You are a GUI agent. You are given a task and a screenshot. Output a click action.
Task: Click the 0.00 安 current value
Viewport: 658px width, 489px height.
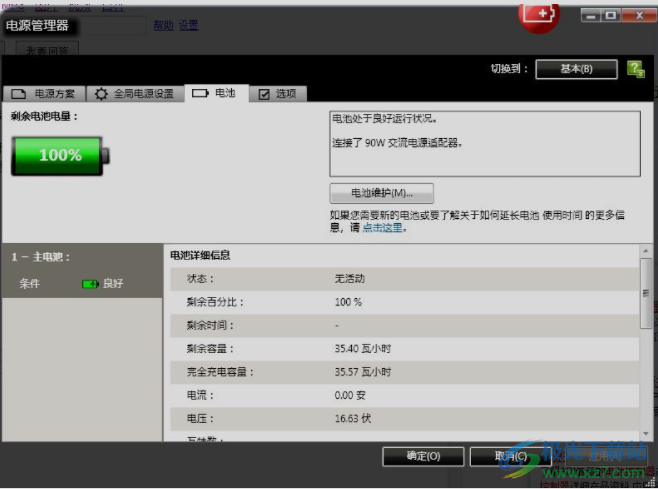(350, 395)
